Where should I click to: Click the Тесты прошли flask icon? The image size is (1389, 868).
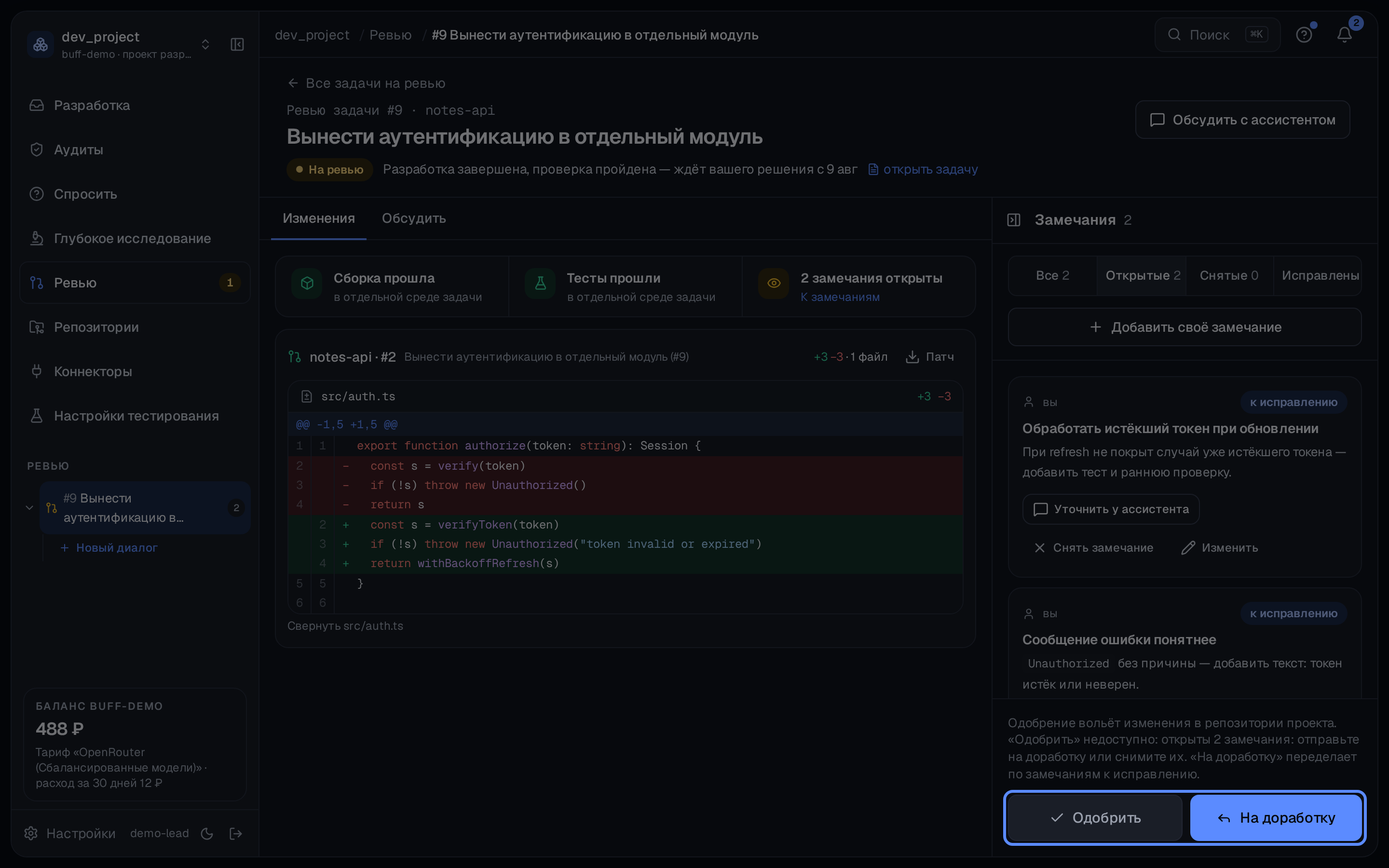point(540,283)
